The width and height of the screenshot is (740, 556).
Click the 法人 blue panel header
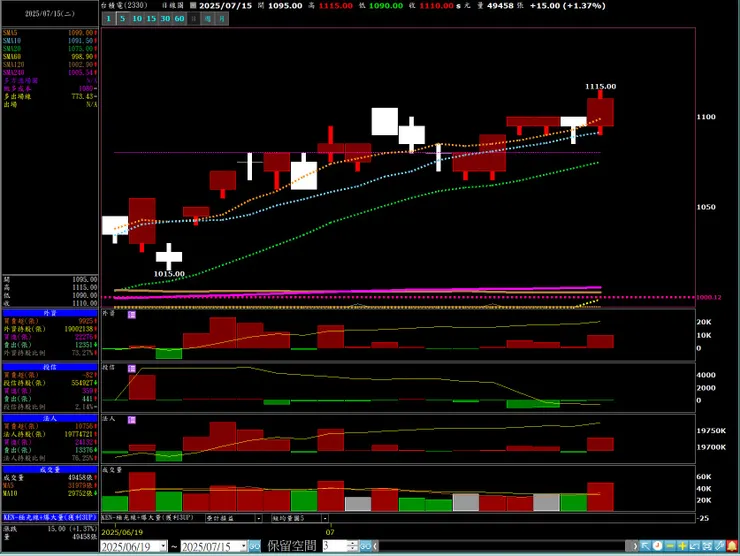coord(50,418)
